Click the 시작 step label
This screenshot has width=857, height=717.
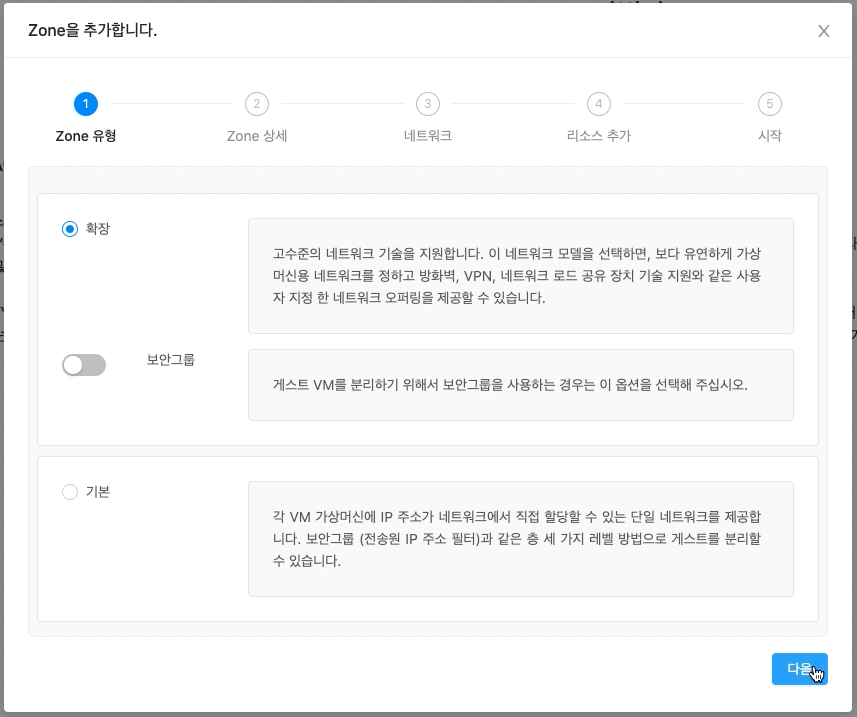[769, 136]
